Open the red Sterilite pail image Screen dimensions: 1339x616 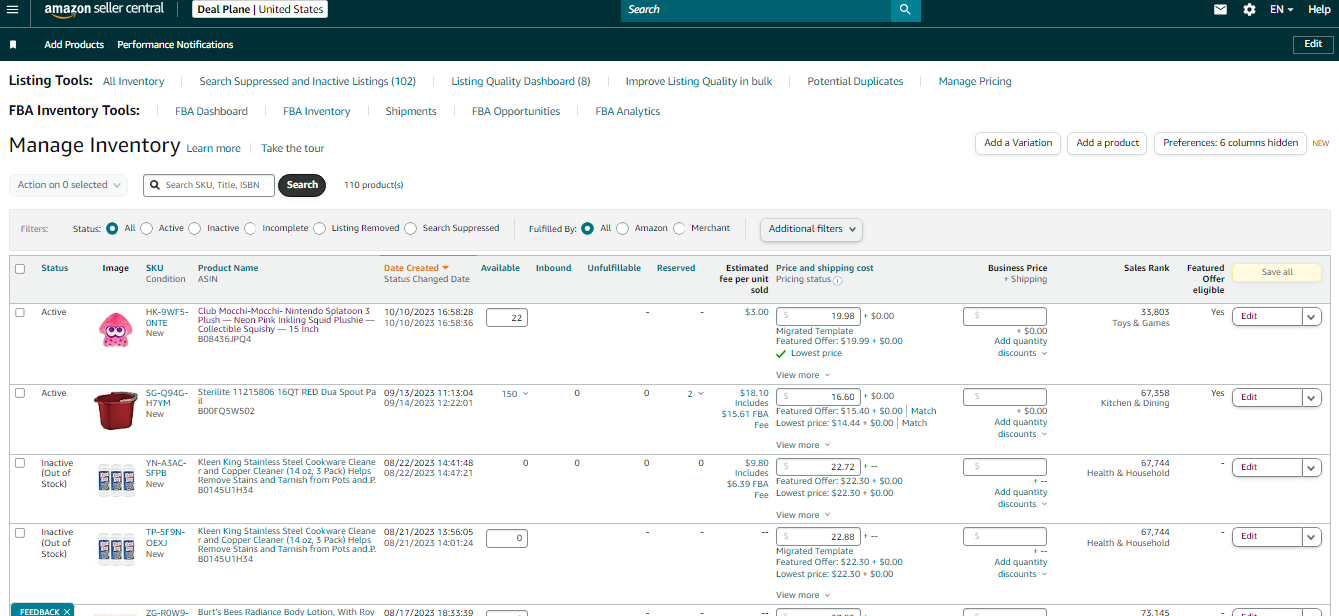[115, 410]
